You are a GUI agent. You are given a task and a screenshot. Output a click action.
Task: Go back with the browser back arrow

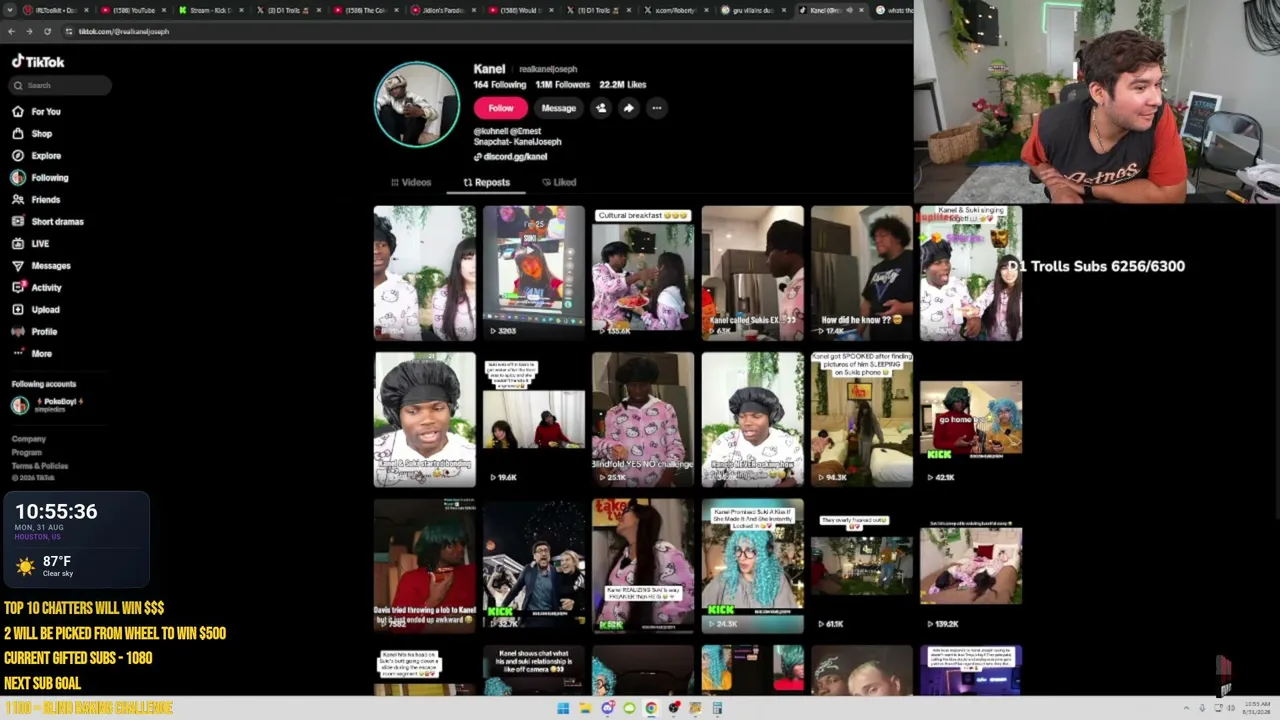point(11,31)
